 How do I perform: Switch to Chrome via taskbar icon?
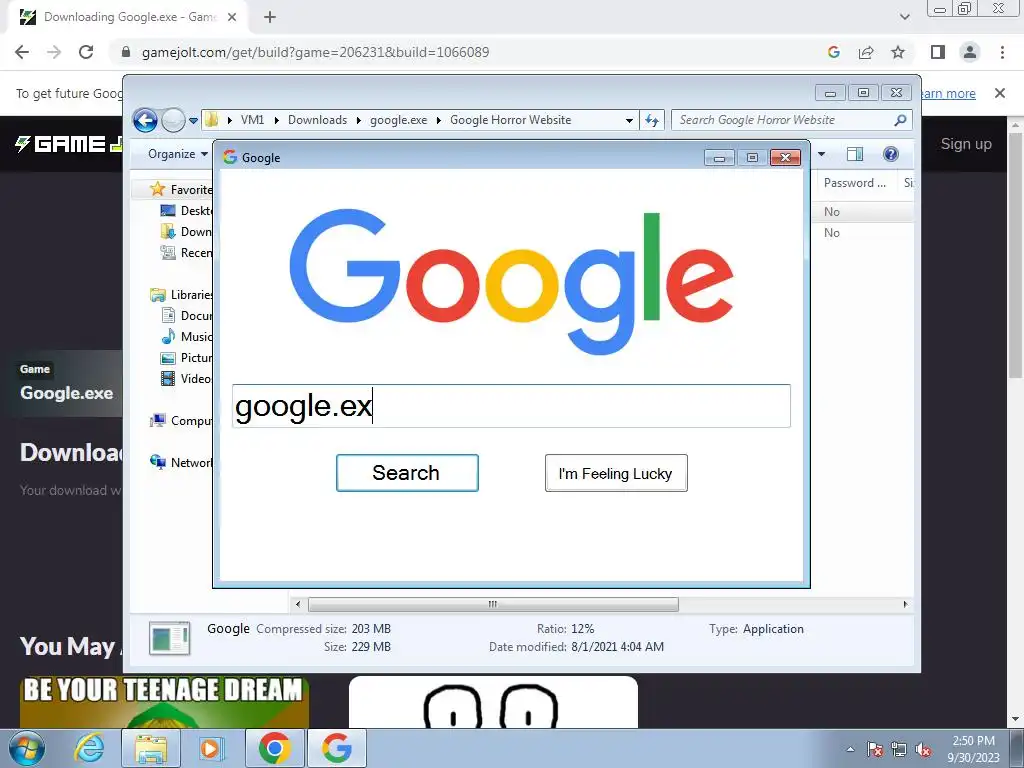click(x=274, y=748)
